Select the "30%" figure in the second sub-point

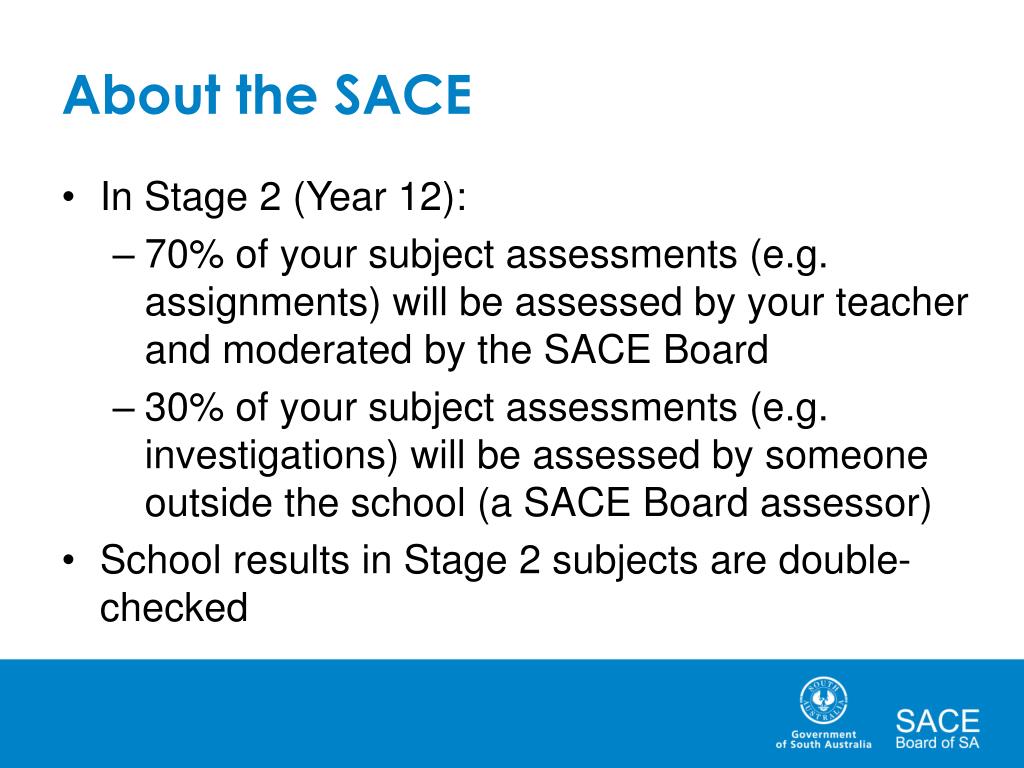[184, 407]
